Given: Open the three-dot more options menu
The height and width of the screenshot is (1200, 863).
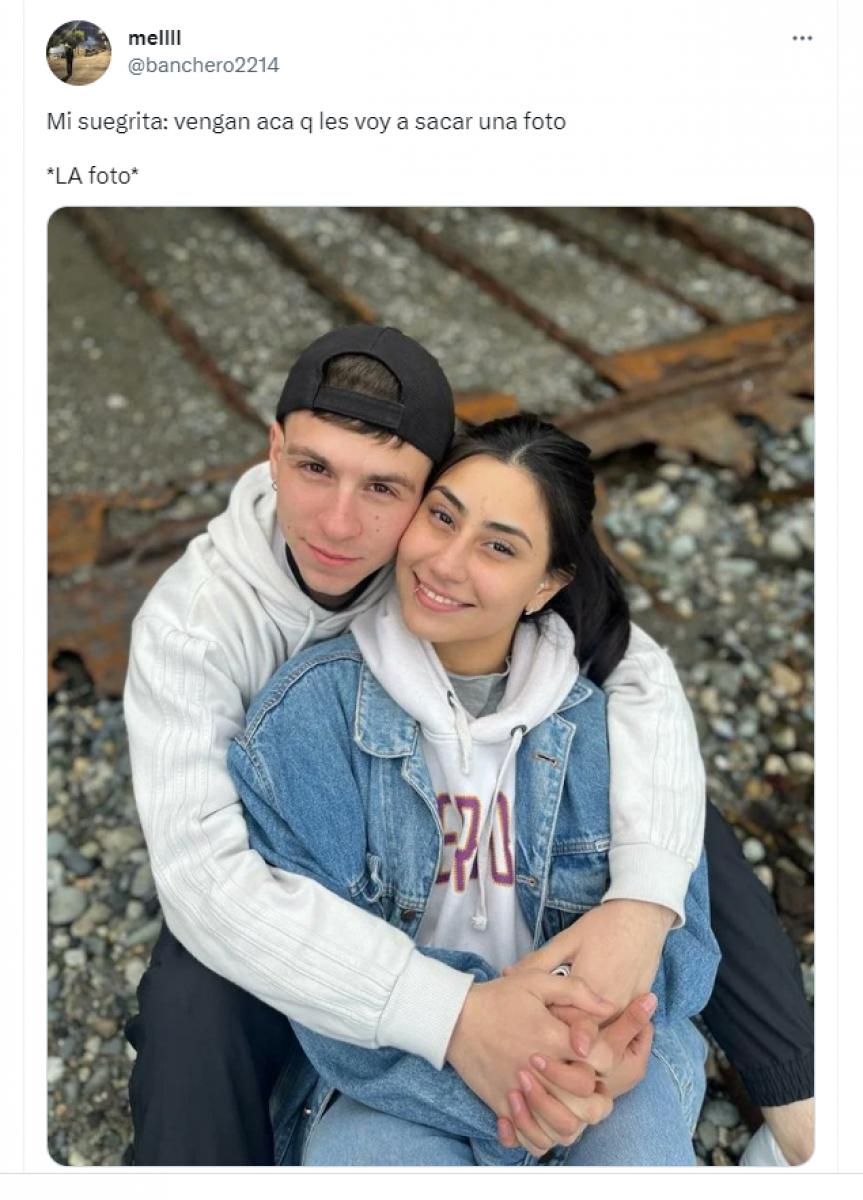Looking at the screenshot, I should tap(802, 38).
